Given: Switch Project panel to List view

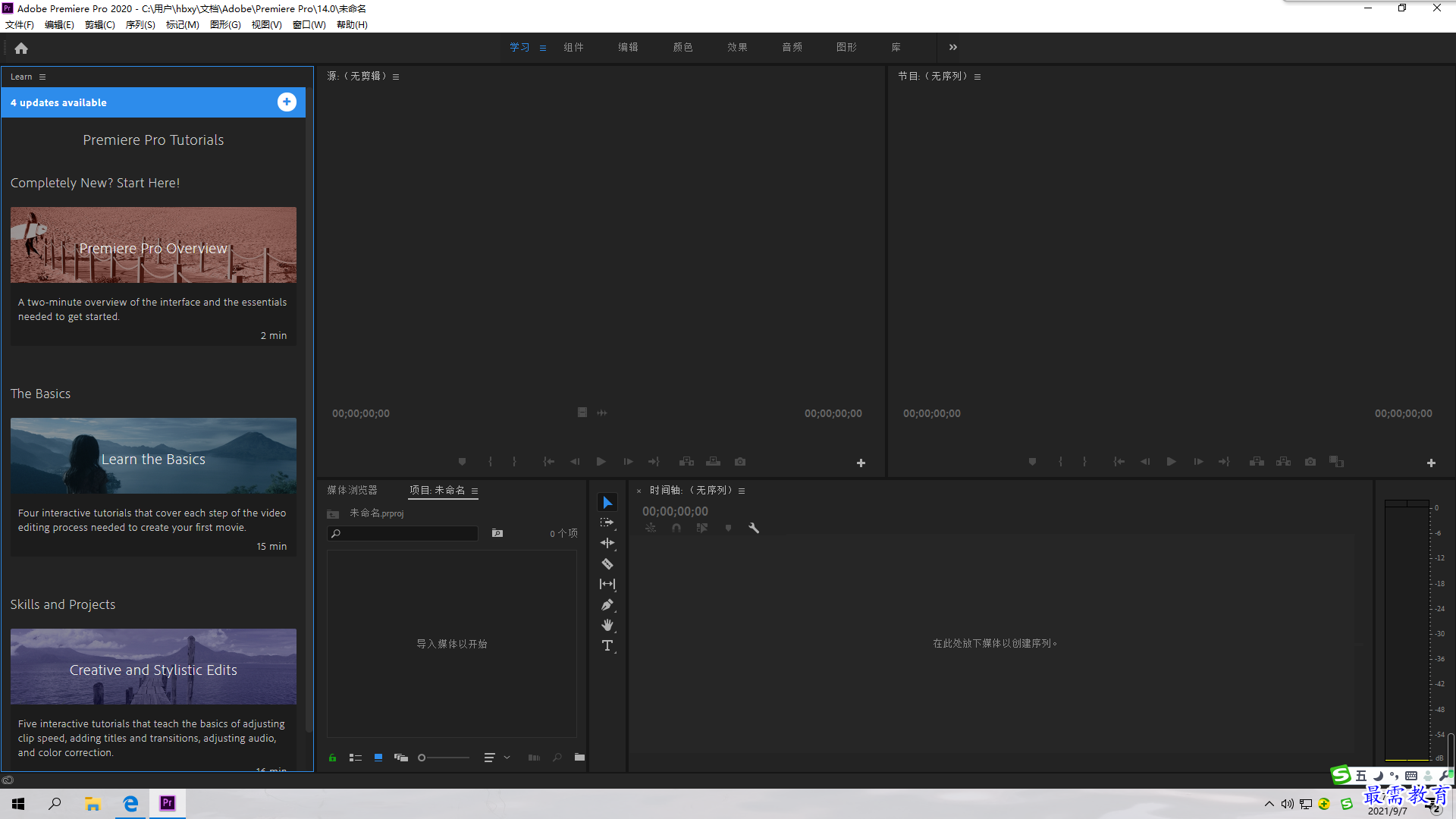Looking at the screenshot, I should [356, 758].
